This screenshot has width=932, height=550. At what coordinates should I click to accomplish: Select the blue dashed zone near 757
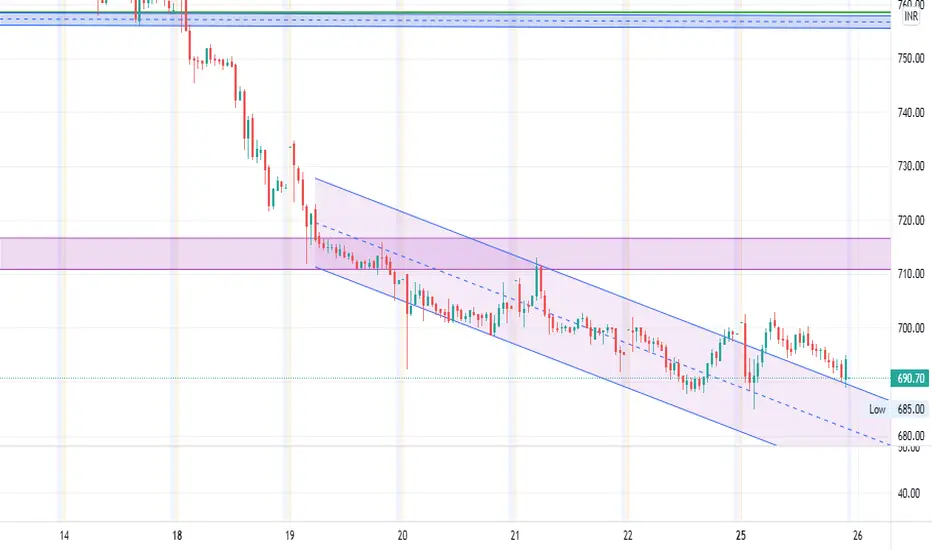445,20
